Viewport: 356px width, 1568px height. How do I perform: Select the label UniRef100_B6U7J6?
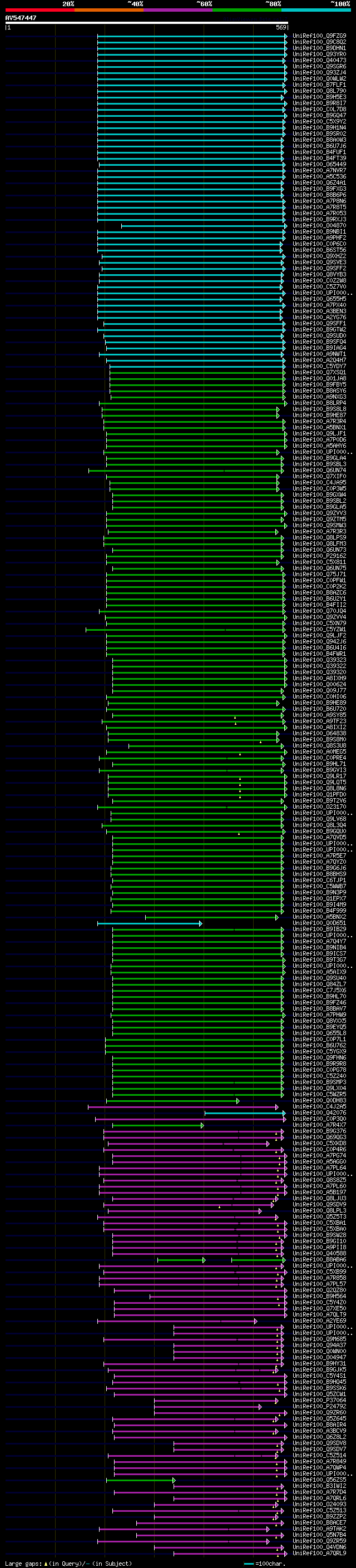point(319,146)
